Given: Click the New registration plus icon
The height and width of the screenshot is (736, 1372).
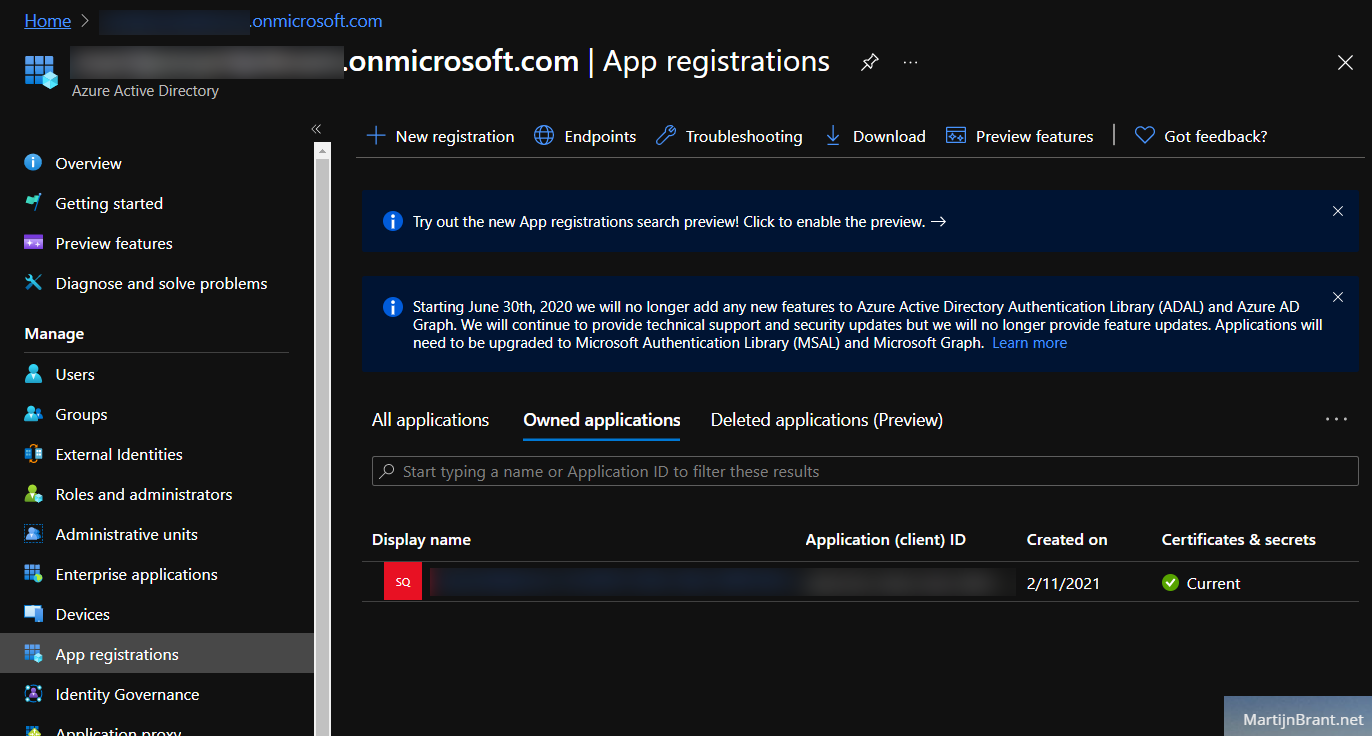Looking at the screenshot, I should [376, 136].
